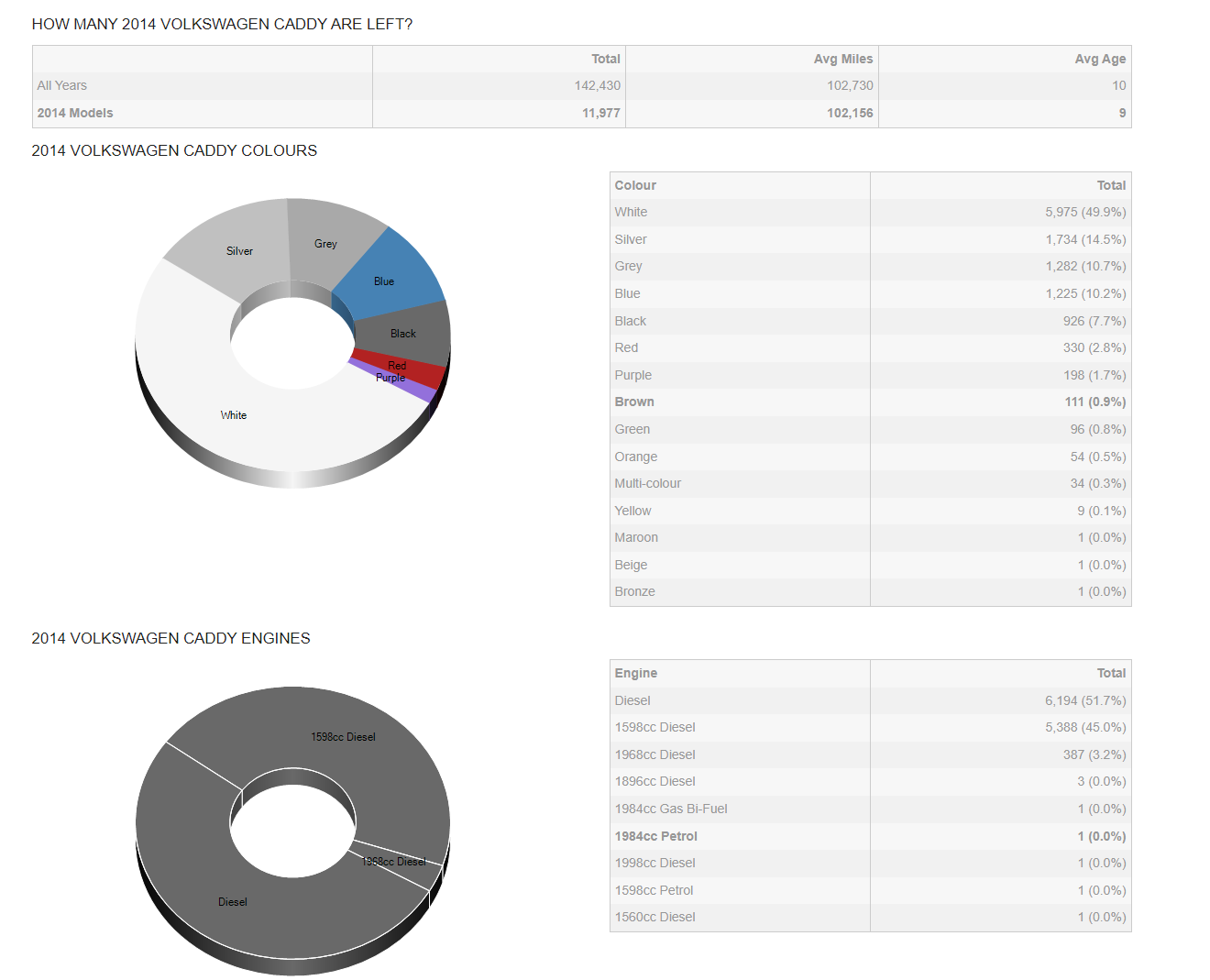Click 'Black' in the colour table
The height and width of the screenshot is (980, 1210).
click(631, 321)
